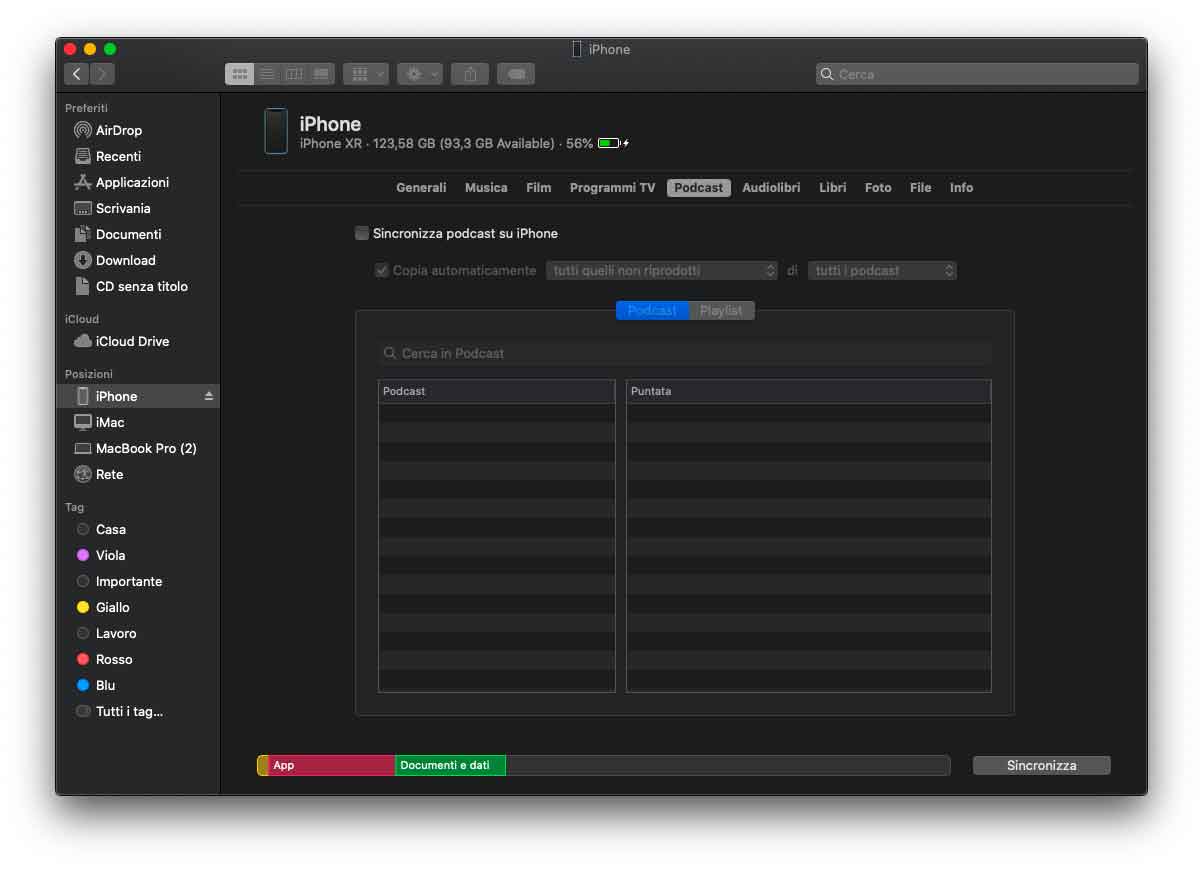This screenshot has width=1203, height=869.
Task: Click the Cerca search field
Action: click(977, 74)
